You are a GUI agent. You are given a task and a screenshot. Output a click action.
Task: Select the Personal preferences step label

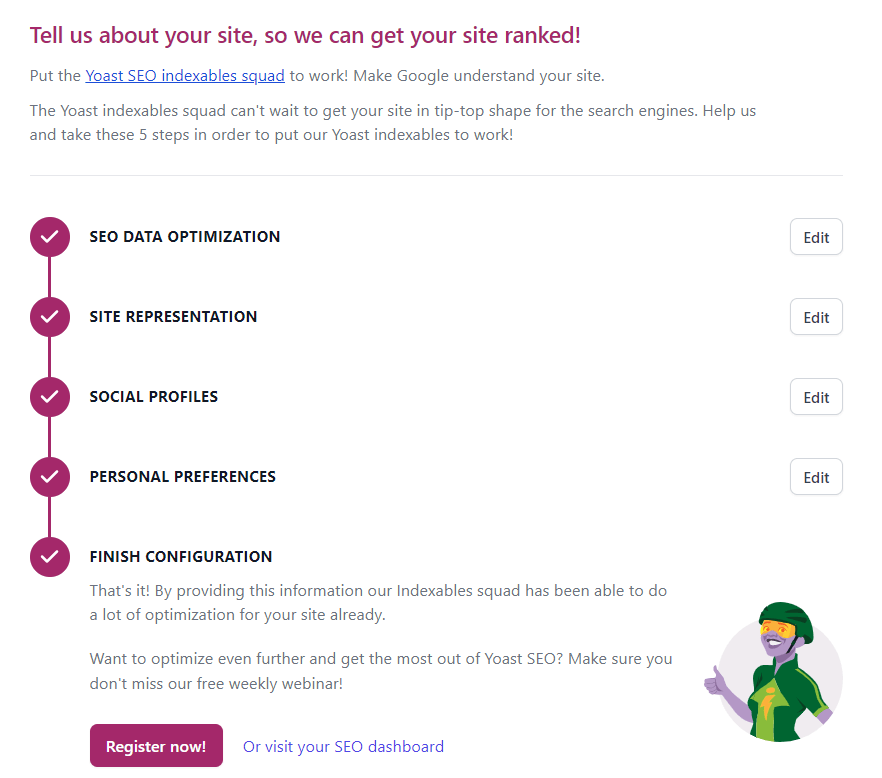pos(182,477)
